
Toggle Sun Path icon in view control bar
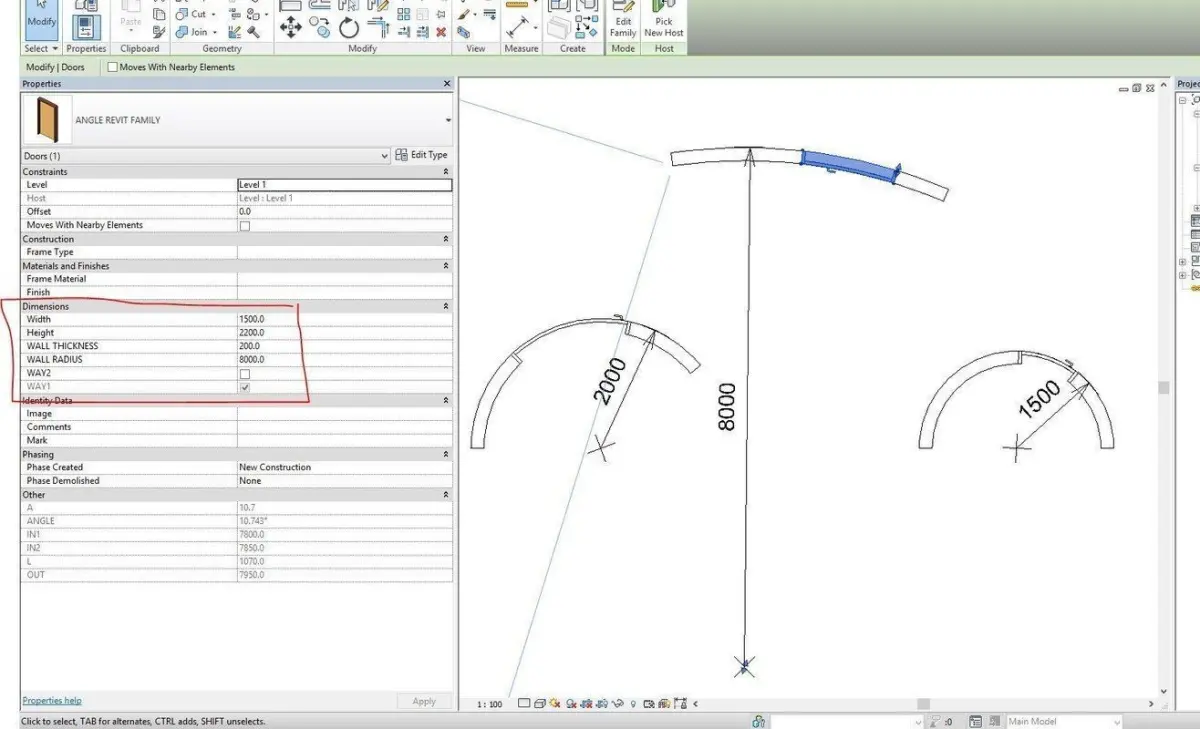pos(555,703)
